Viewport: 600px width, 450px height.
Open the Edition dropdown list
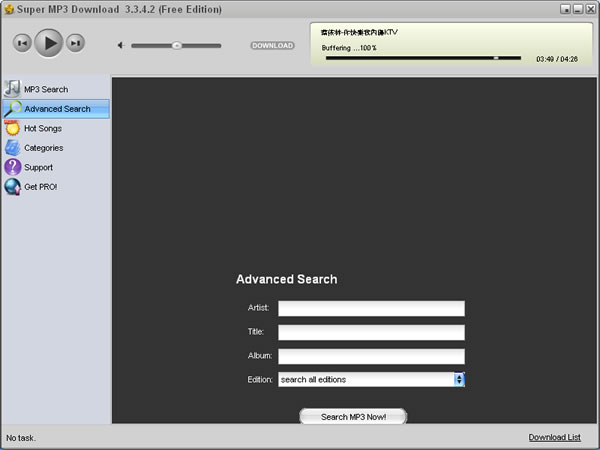point(371,380)
